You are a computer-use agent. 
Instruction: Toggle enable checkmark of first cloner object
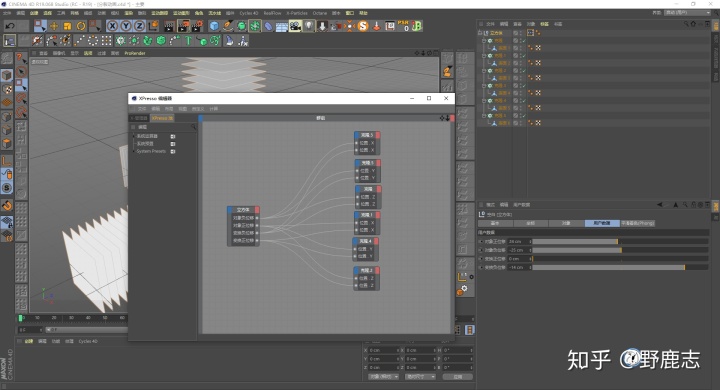(523, 40)
